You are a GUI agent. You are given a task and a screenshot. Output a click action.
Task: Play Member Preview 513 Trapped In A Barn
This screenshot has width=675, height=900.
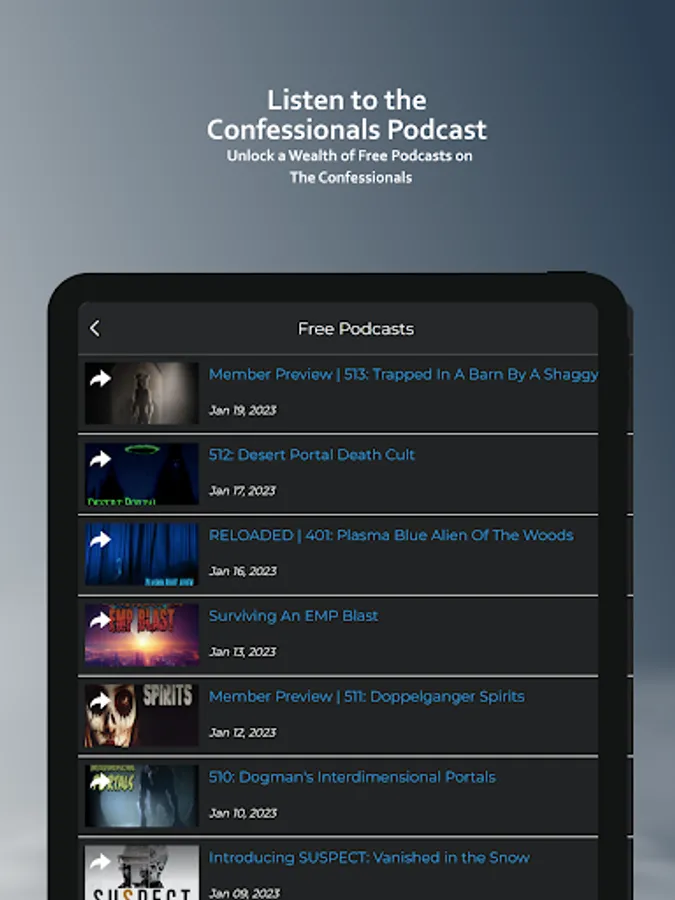[x=403, y=374]
